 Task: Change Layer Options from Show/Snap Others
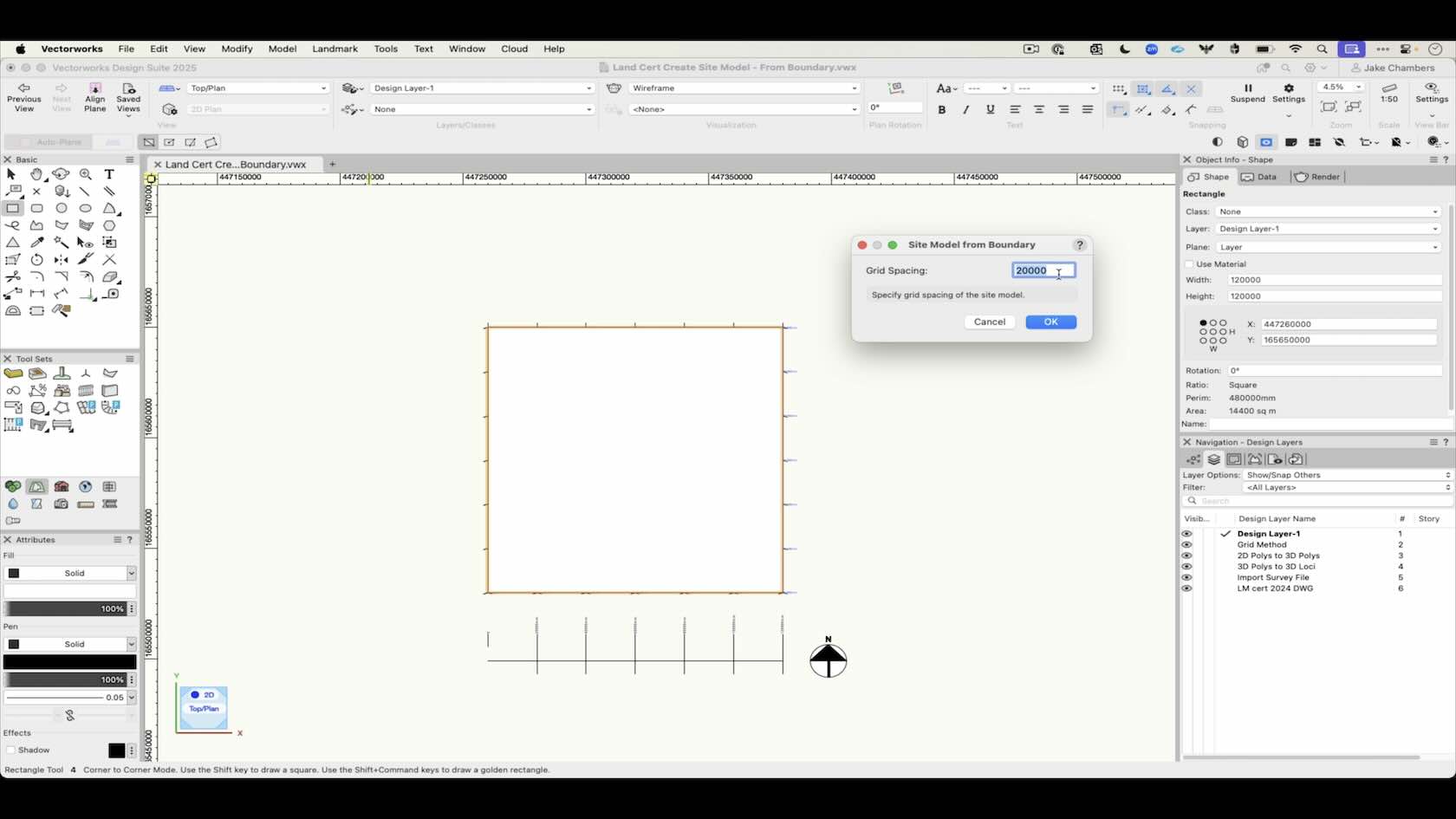pos(1346,475)
